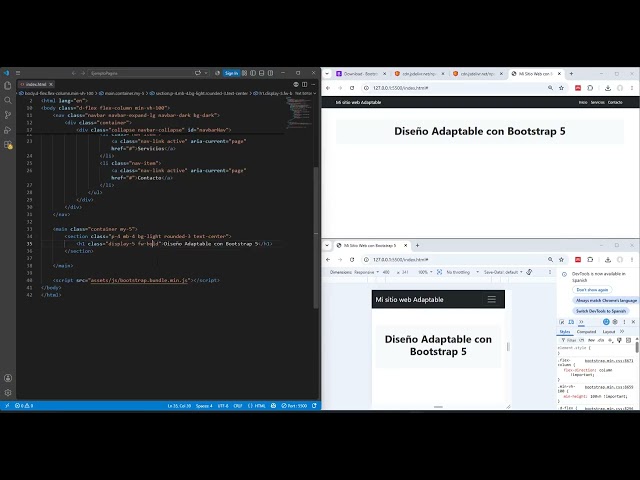
Task: Close the DevTools panel
Action: coord(633,322)
